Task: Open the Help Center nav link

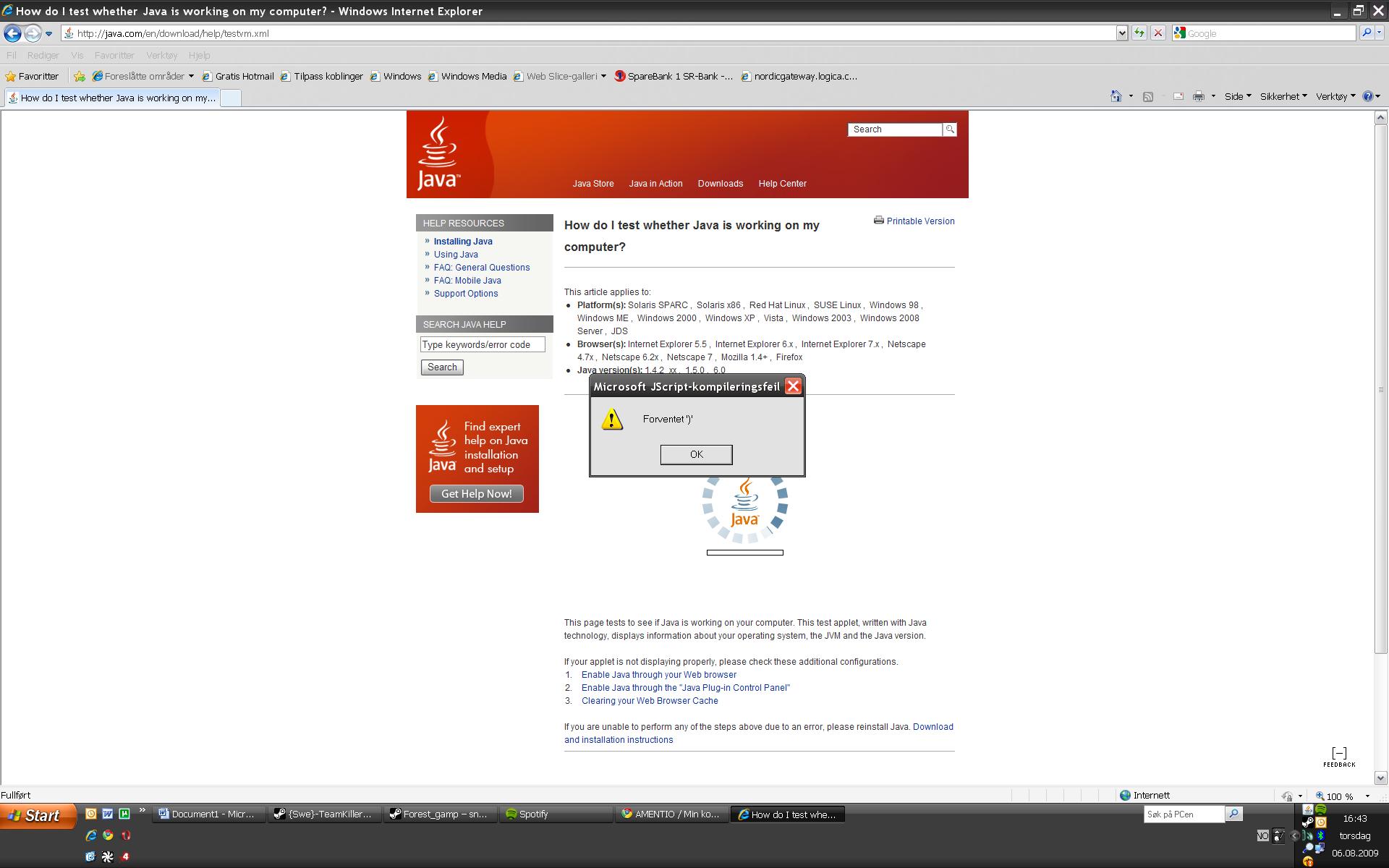Action: [782, 184]
